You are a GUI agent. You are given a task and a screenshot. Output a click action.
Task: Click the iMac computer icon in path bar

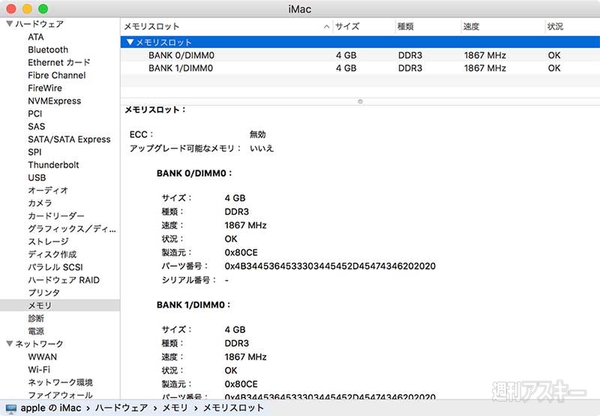pos(11,408)
